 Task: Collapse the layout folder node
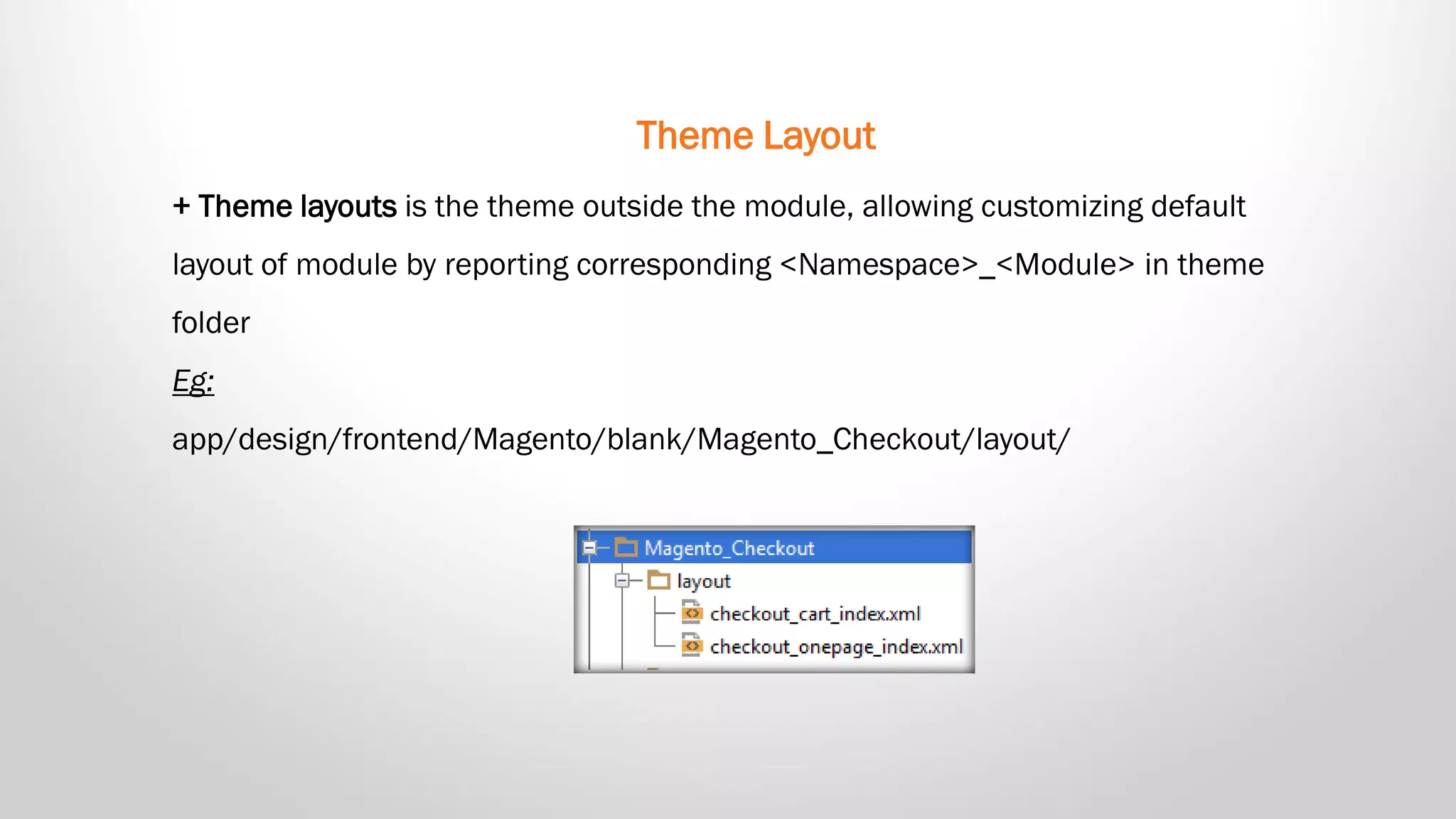coord(622,581)
